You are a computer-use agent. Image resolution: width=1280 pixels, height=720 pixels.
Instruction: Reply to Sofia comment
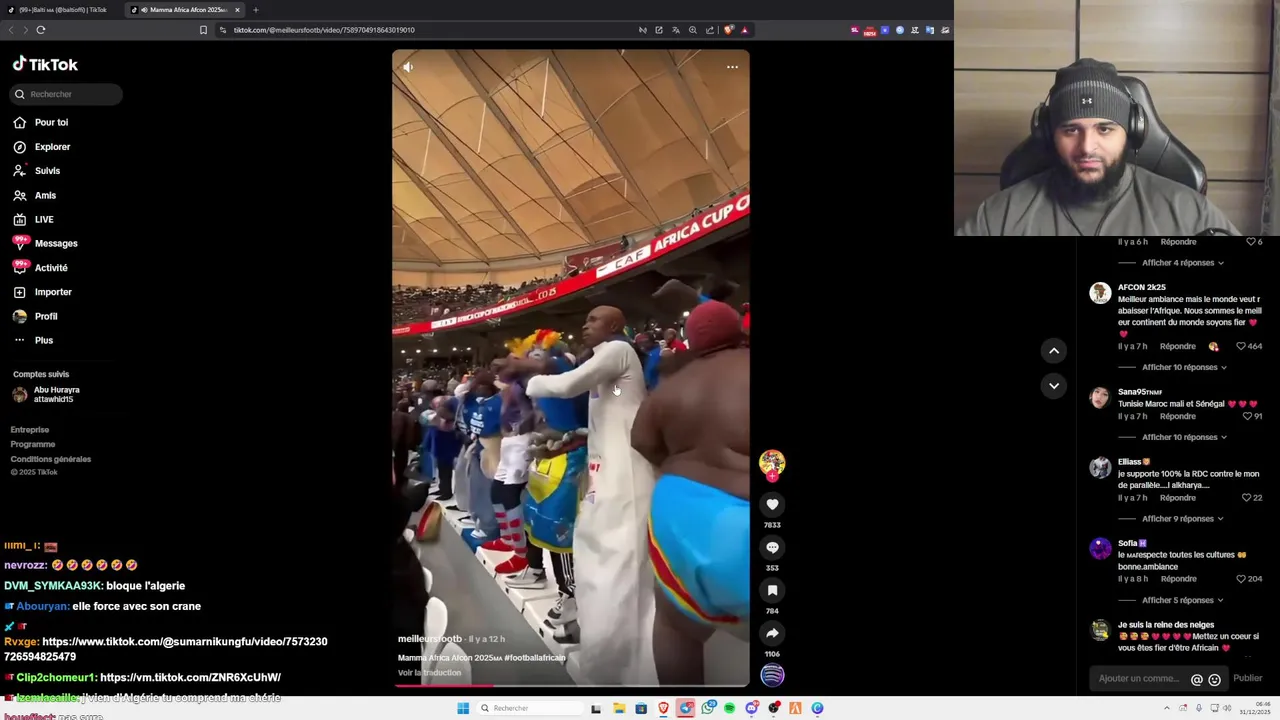1178,579
